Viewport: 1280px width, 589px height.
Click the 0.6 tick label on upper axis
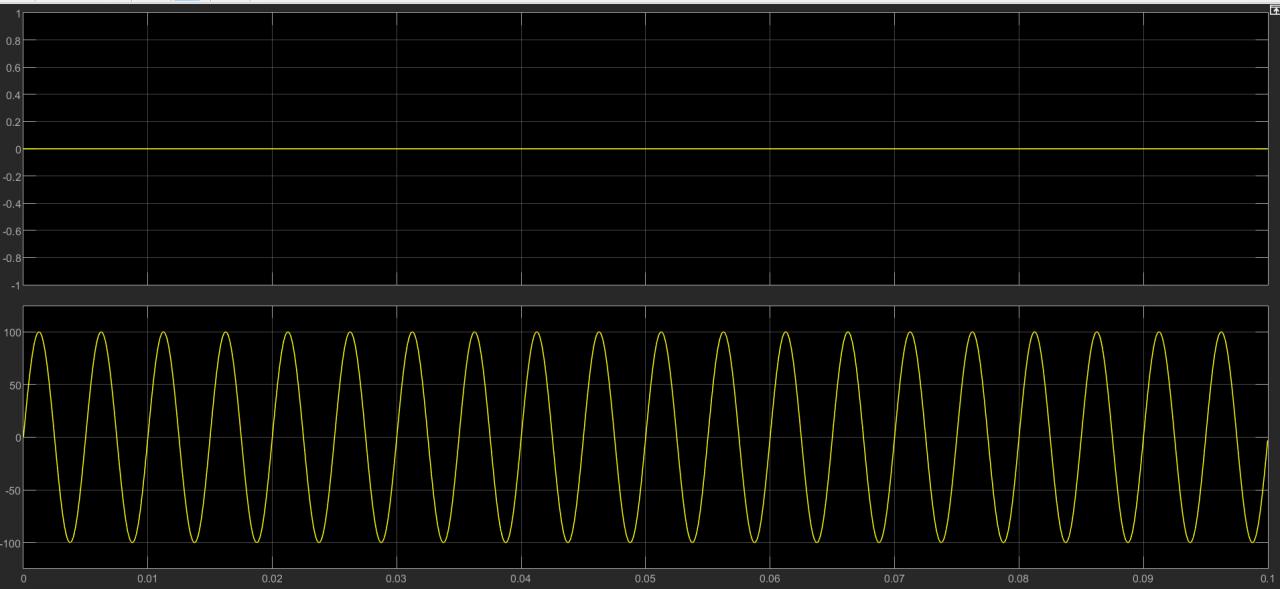[x=13, y=68]
